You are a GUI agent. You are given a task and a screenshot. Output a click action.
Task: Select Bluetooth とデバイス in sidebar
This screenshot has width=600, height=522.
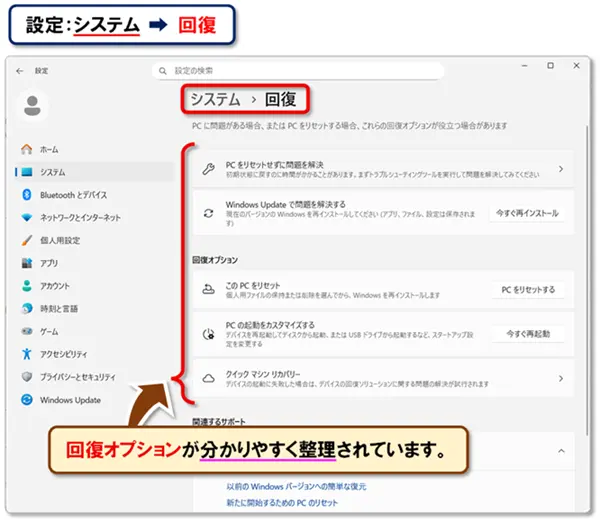pyautogui.click(x=73, y=195)
